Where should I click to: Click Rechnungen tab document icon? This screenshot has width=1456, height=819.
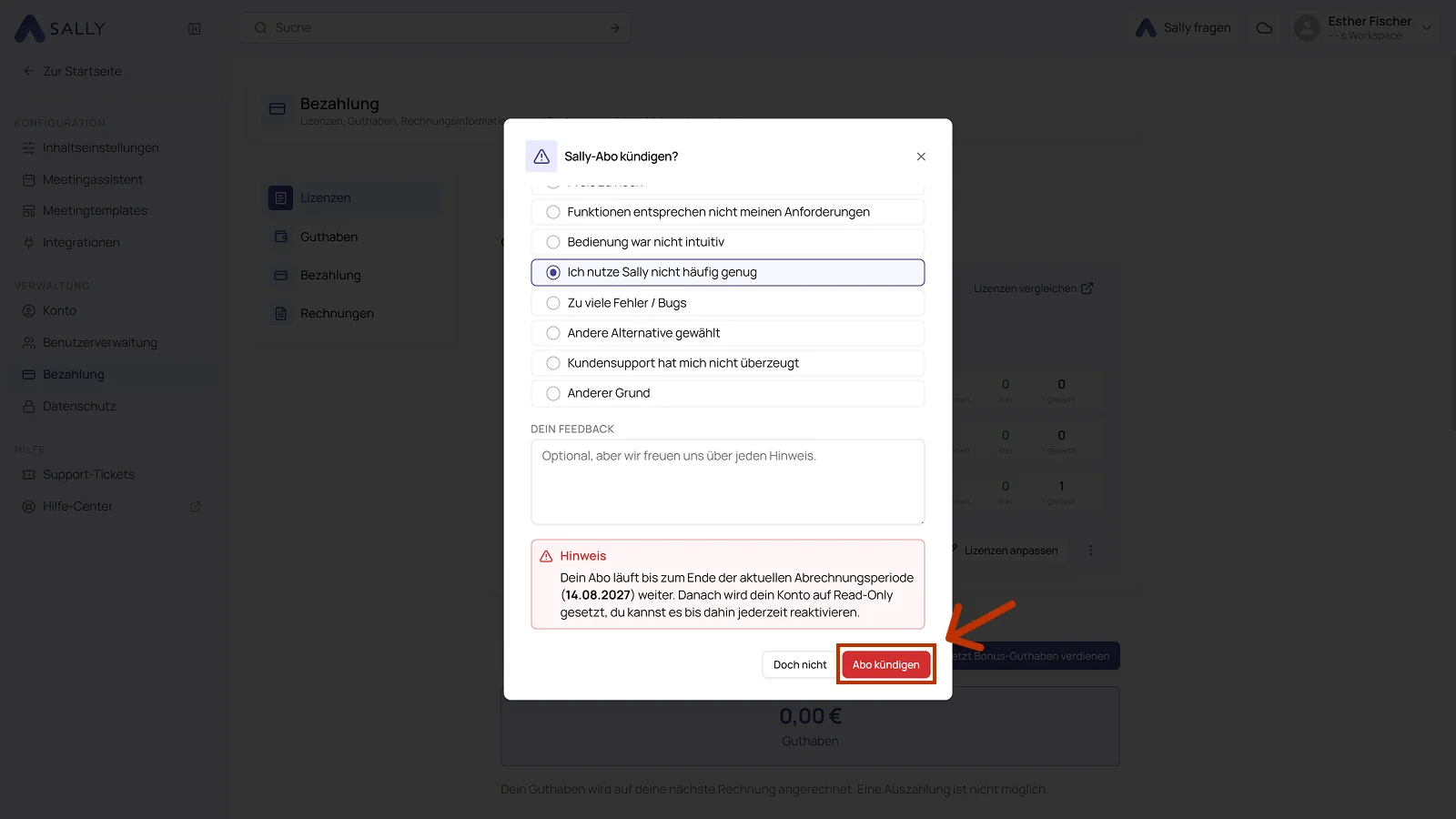tap(281, 313)
